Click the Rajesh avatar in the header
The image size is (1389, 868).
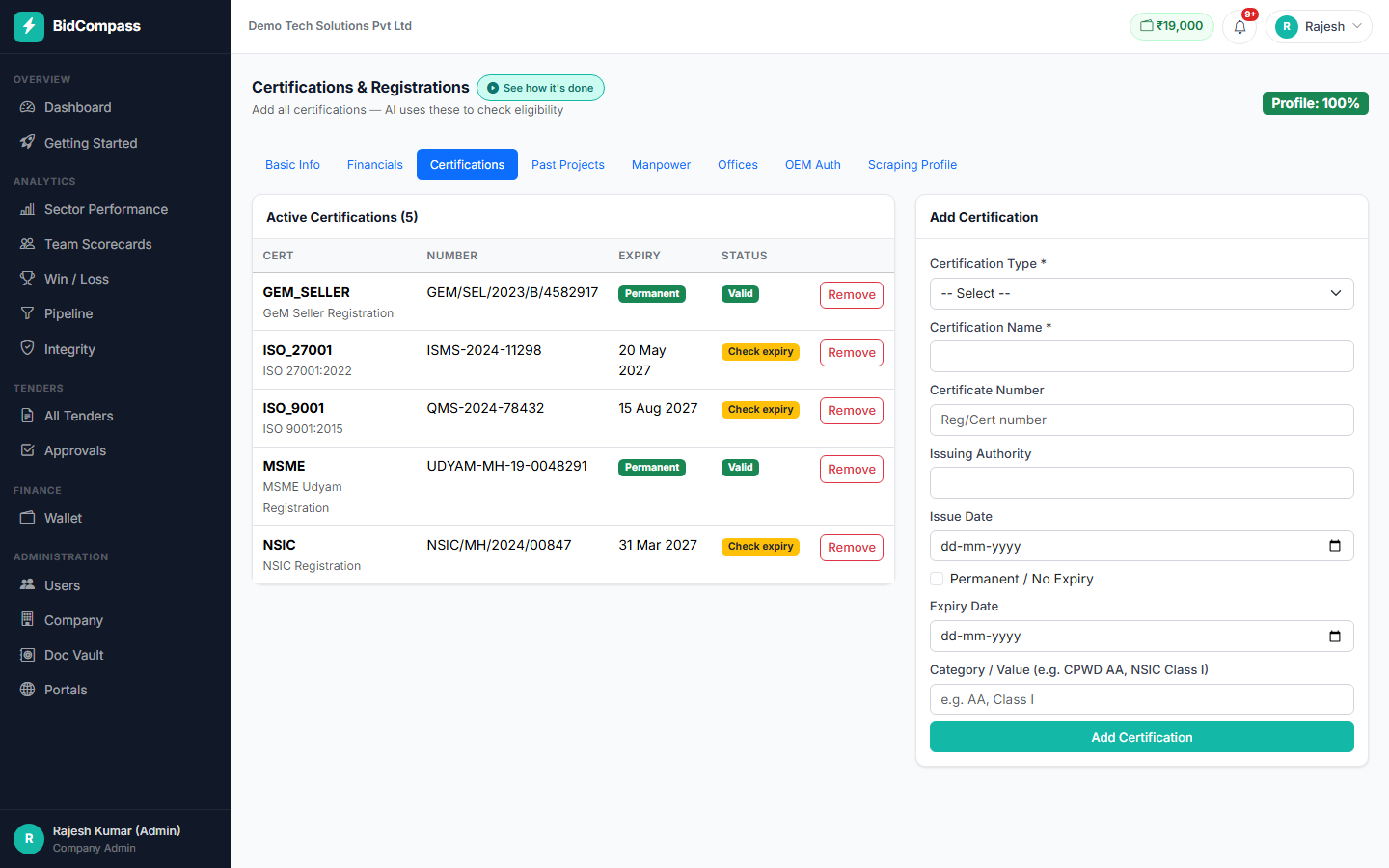pos(1286,26)
